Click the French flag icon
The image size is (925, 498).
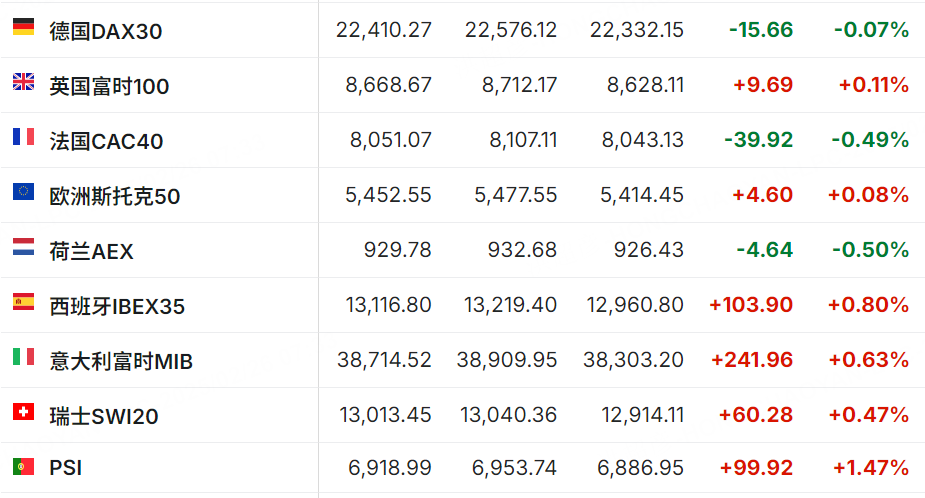(24, 136)
